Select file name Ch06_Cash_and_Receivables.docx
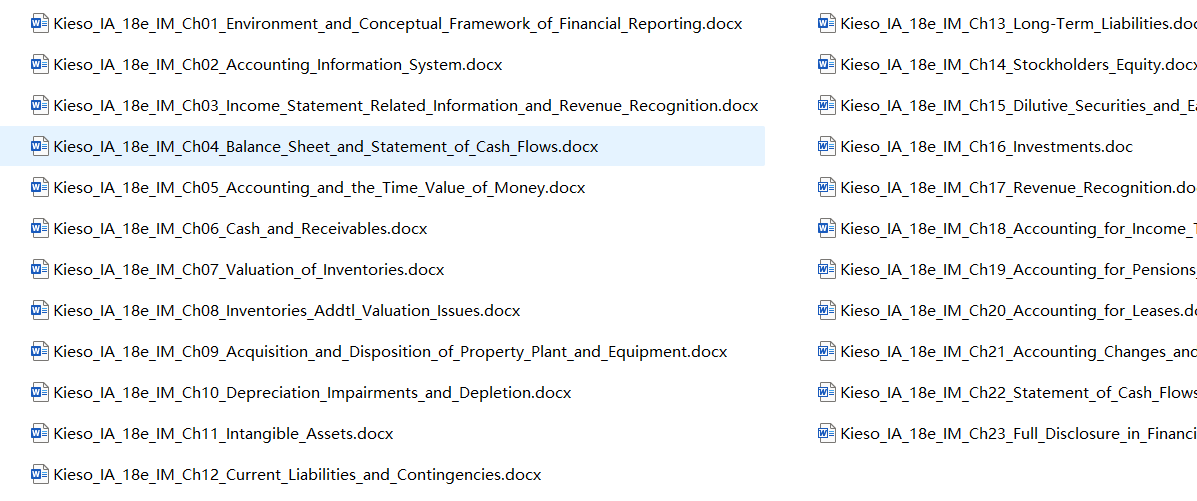The width and height of the screenshot is (1197, 501). [x=240, y=229]
